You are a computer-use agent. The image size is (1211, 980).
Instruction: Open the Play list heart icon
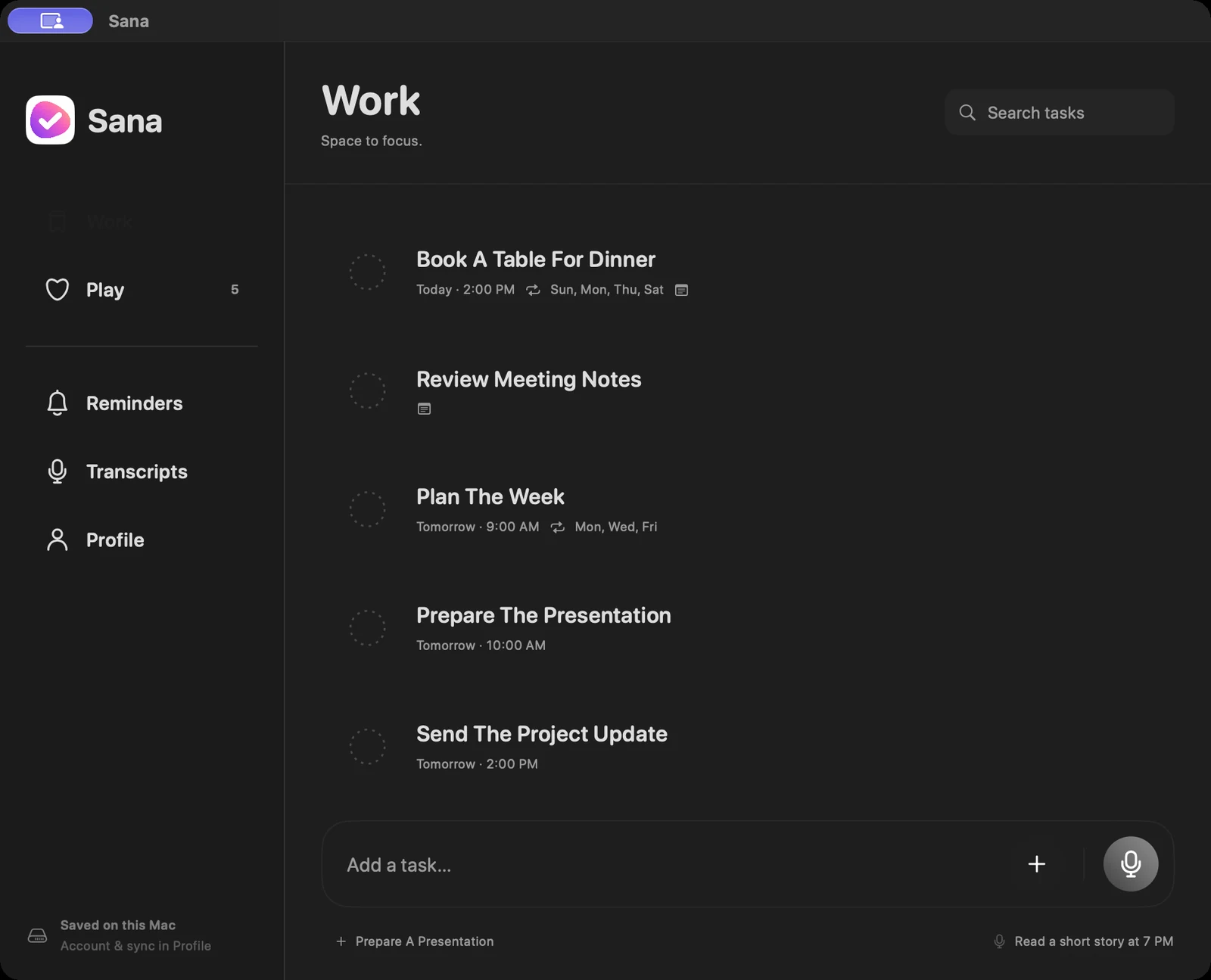(x=58, y=289)
